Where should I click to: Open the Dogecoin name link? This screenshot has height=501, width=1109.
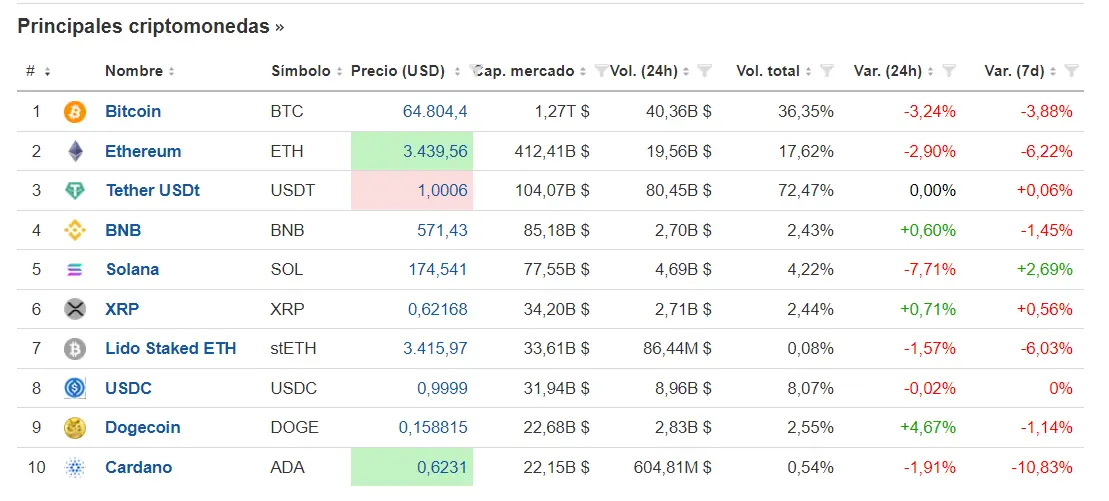click(143, 427)
